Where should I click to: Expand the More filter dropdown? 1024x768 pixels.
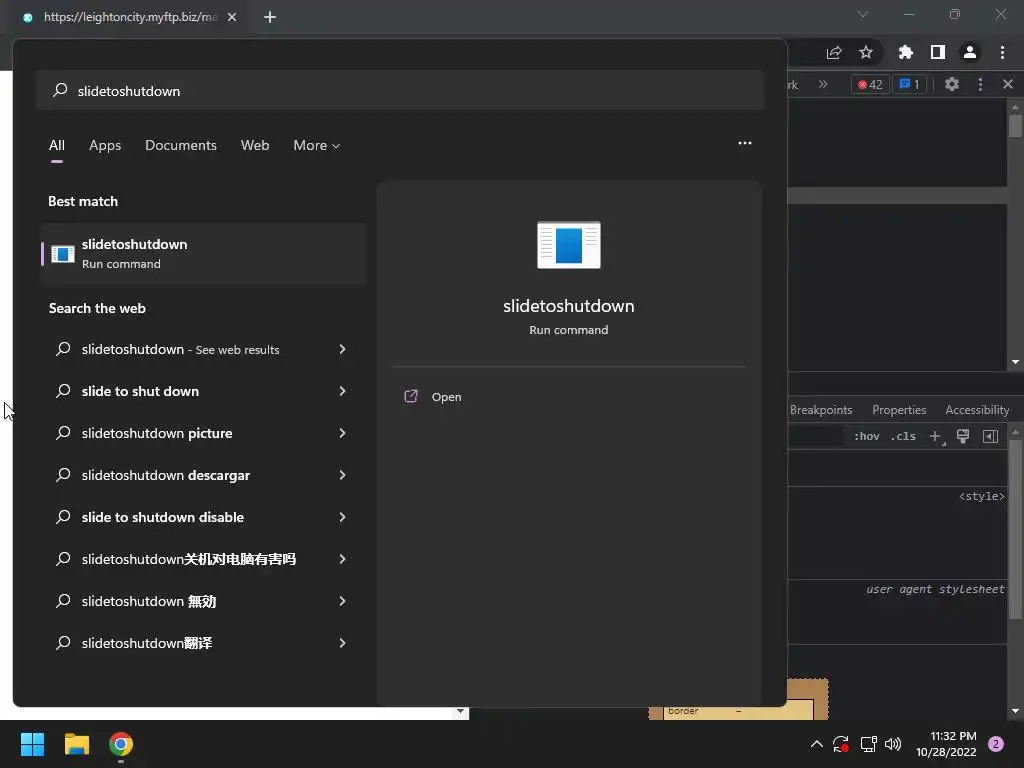[x=317, y=146]
